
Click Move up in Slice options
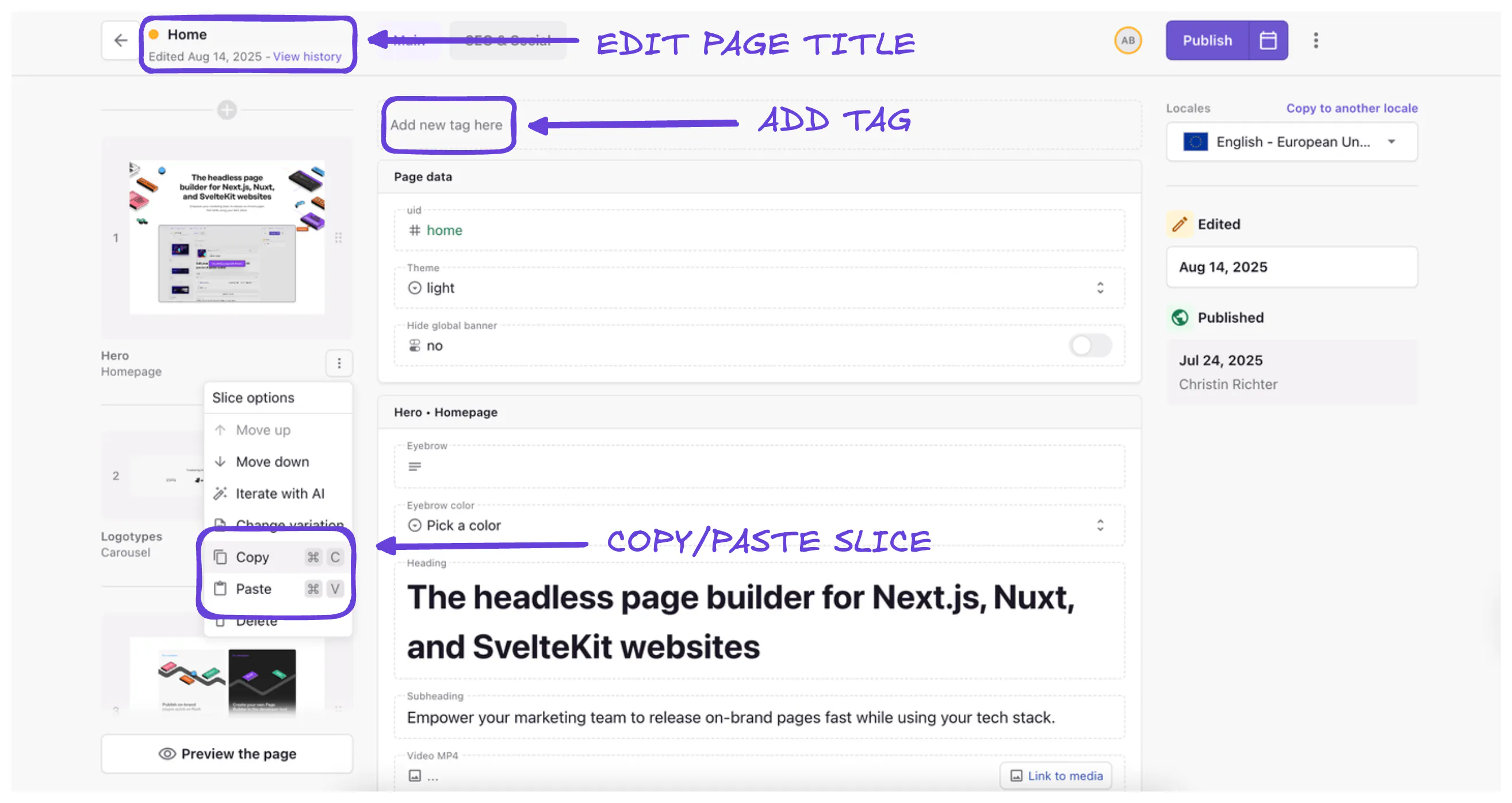(278, 430)
